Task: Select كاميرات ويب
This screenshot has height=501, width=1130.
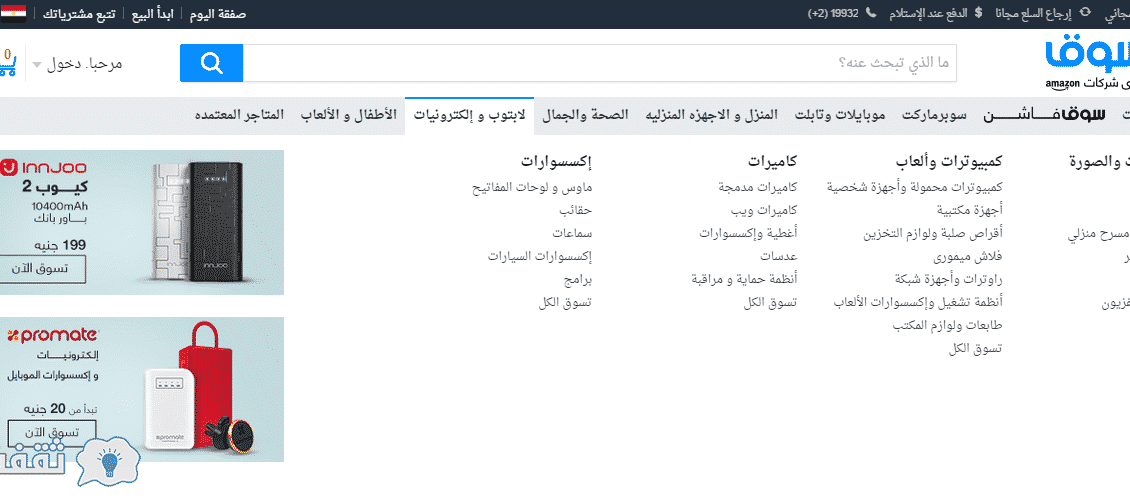Action: point(764,210)
